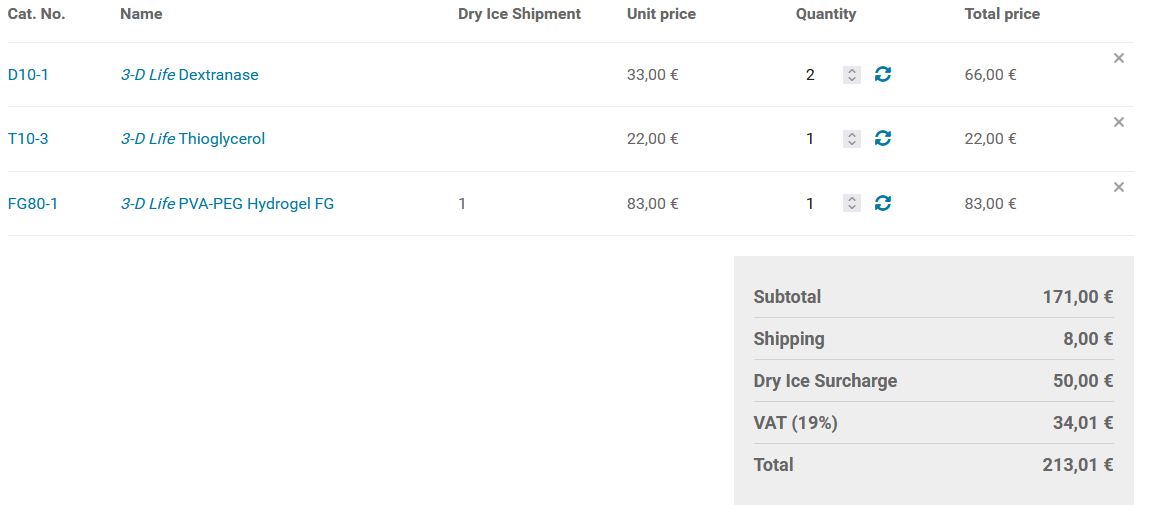Remove Thioglycerol from the cart
Image resolution: width=1151 pixels, height=505 pixels.
(x=1119, y=122)
